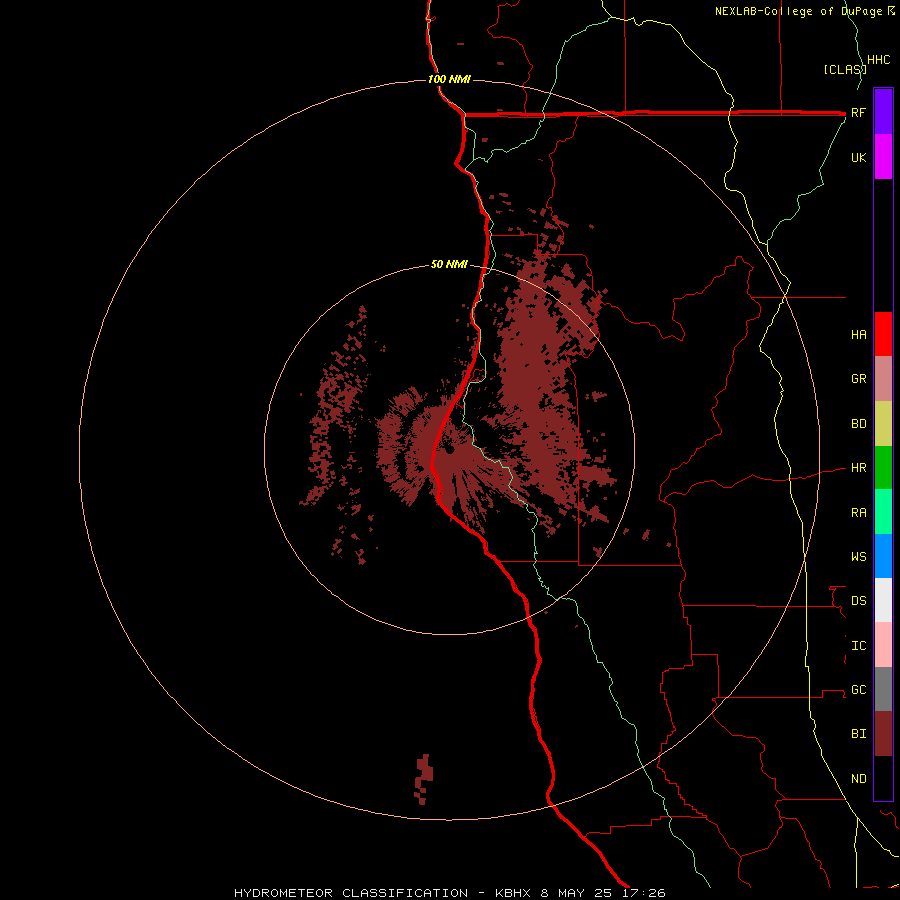The height and width of the screenshot is (900, 900).
Task: Click the GC gray legend swatch
Action: coord(883,689)
